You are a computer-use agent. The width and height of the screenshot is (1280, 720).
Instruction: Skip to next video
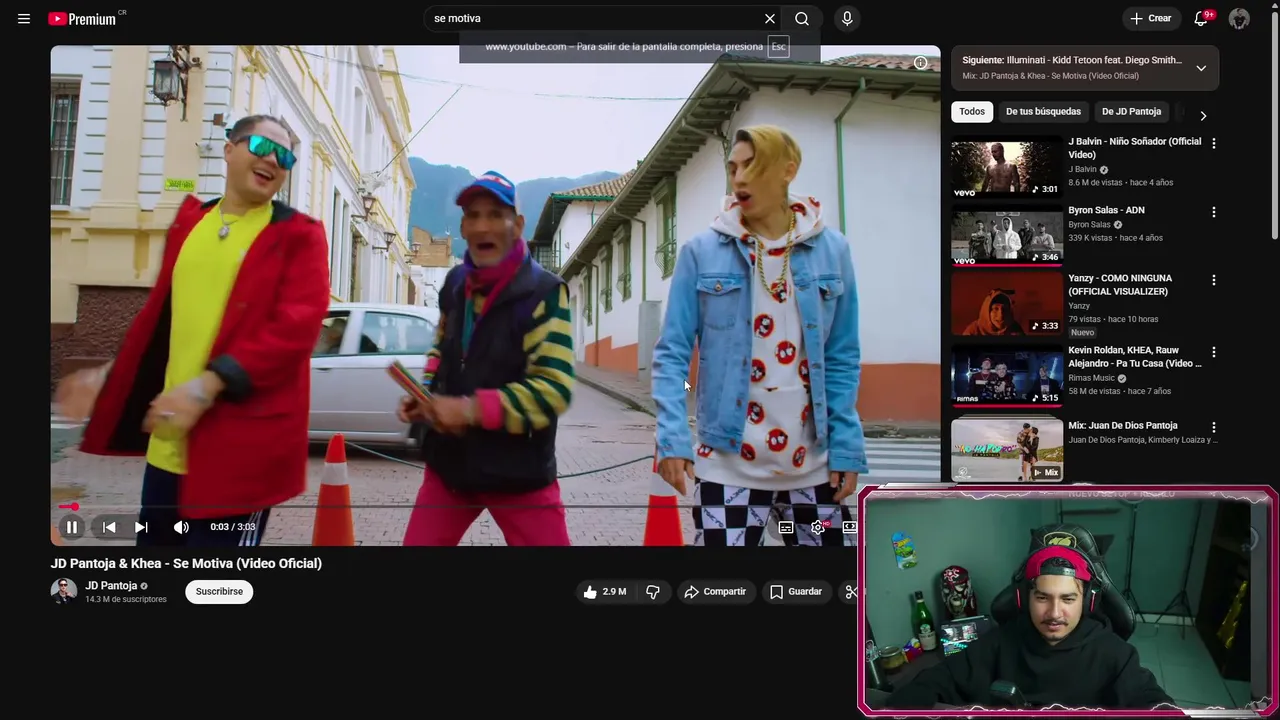click(141, 527)
